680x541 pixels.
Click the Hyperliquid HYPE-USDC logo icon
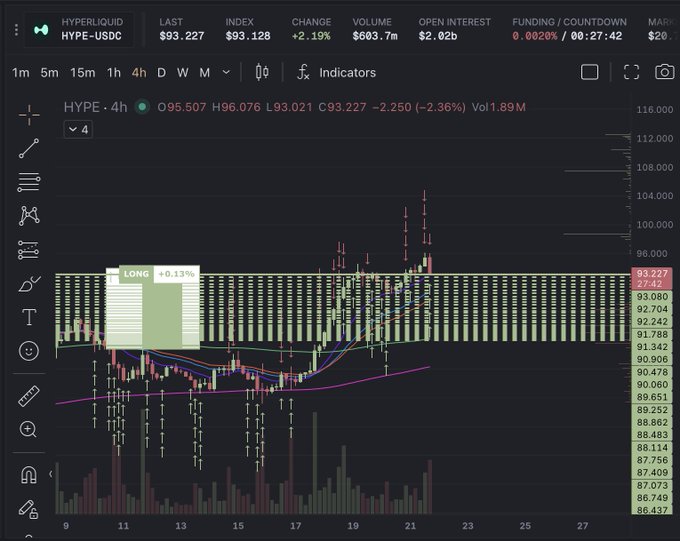[41, 30]
